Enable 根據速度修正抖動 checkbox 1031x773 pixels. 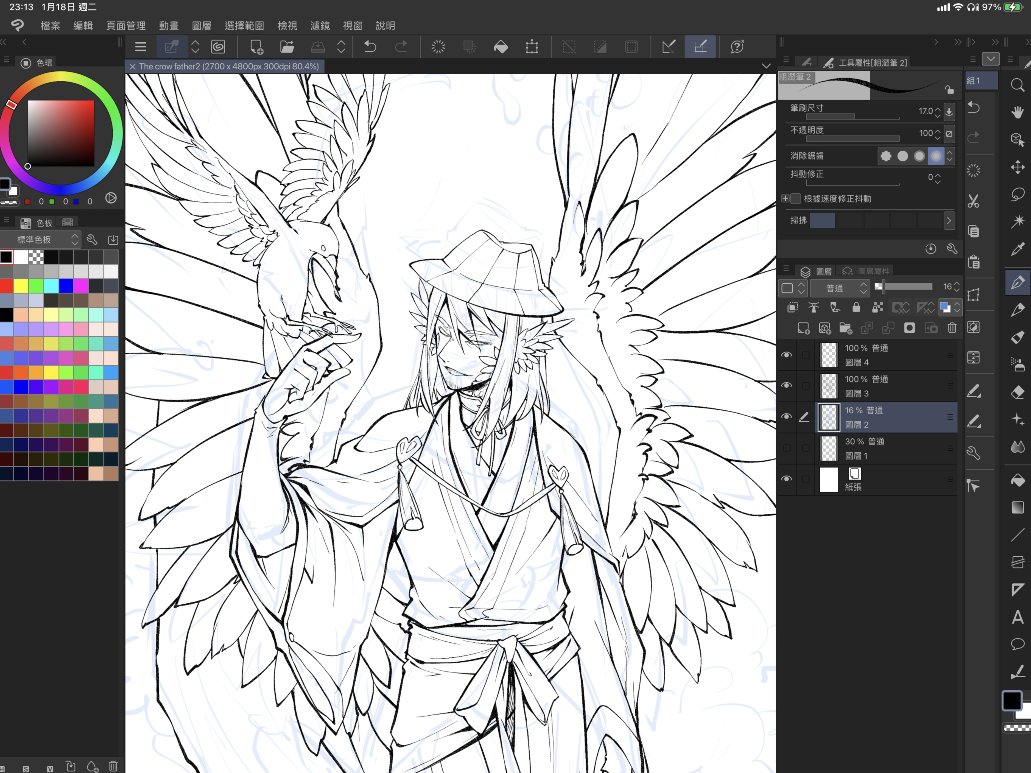[x=796, y=199]
